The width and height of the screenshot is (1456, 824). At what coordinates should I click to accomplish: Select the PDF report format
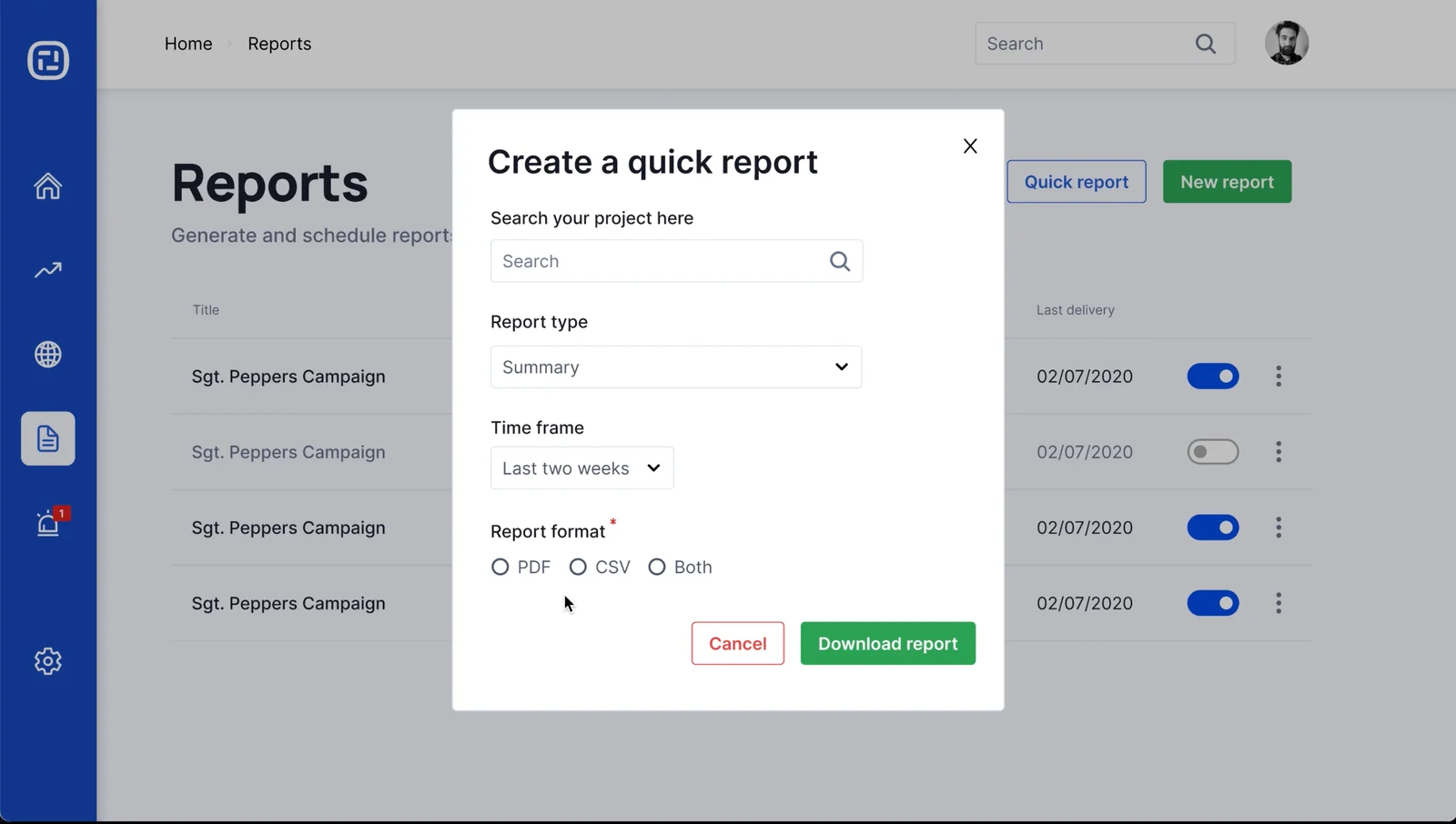point(500,567)
